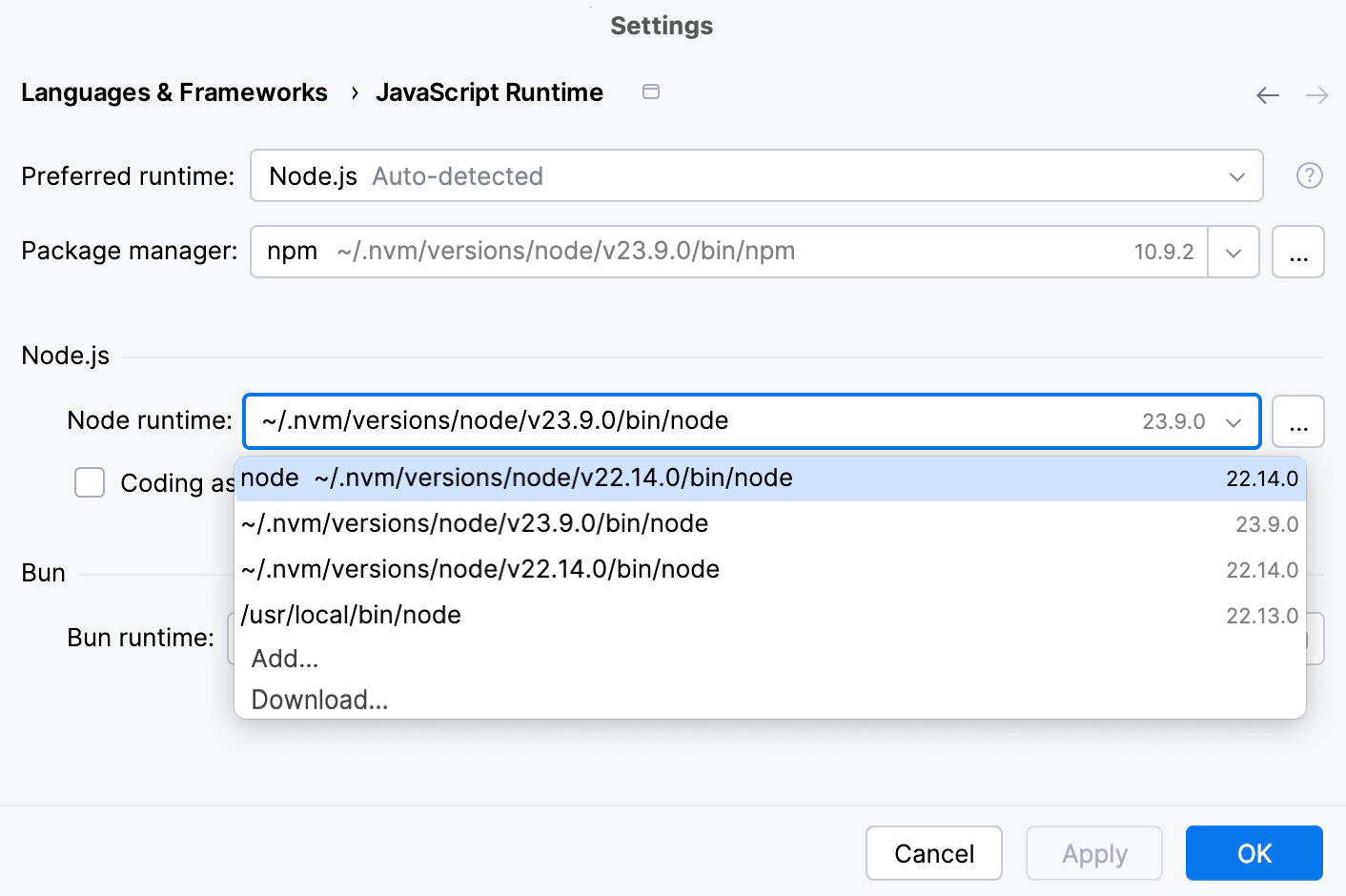
Task: Click the Languages & Frameworks breadcrumb
Action: 174,92
